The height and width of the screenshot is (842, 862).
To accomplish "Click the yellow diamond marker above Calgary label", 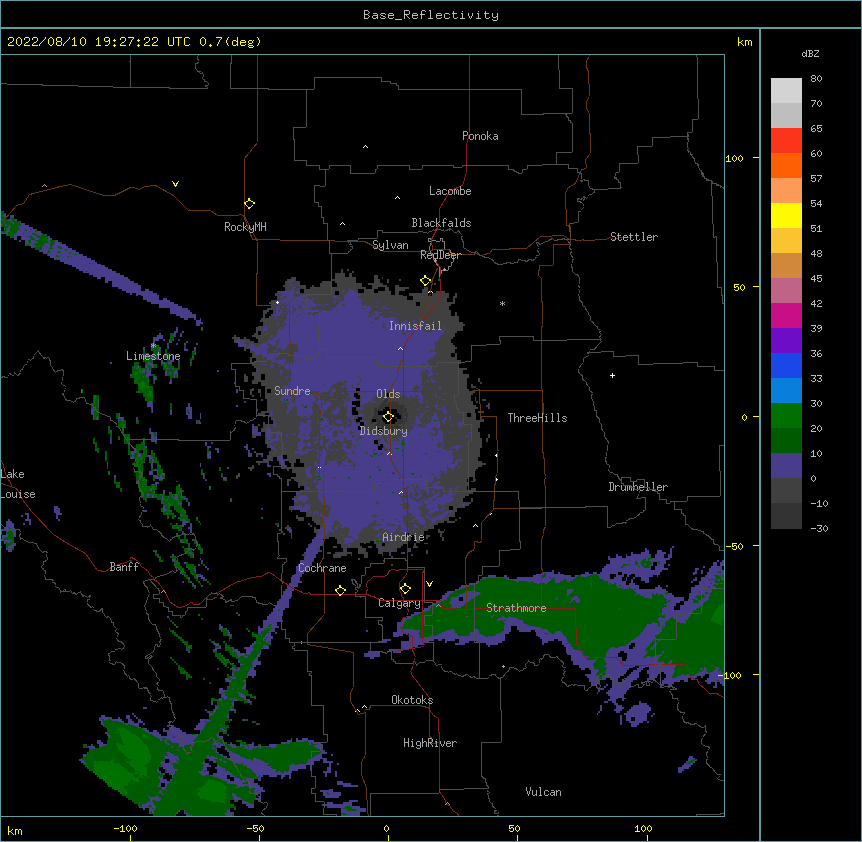I will 405,589.
